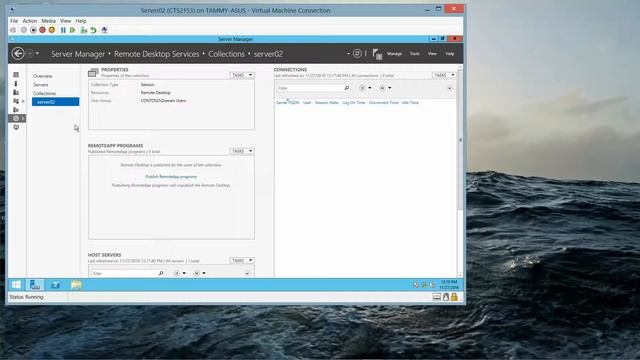Click the Properties panel icon
Screen dimensions: 640x360
point(93,72)
